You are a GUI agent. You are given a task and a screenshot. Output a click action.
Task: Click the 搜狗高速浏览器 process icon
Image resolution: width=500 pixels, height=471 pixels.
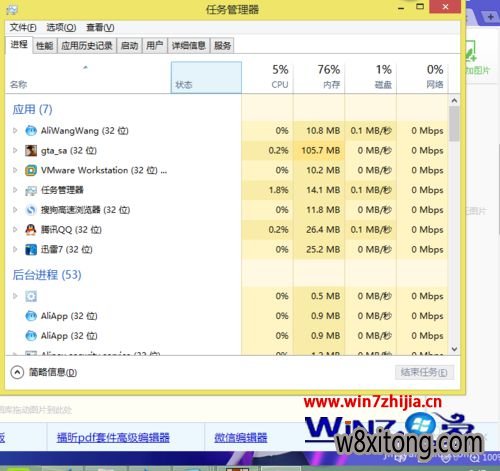point(31,210)
